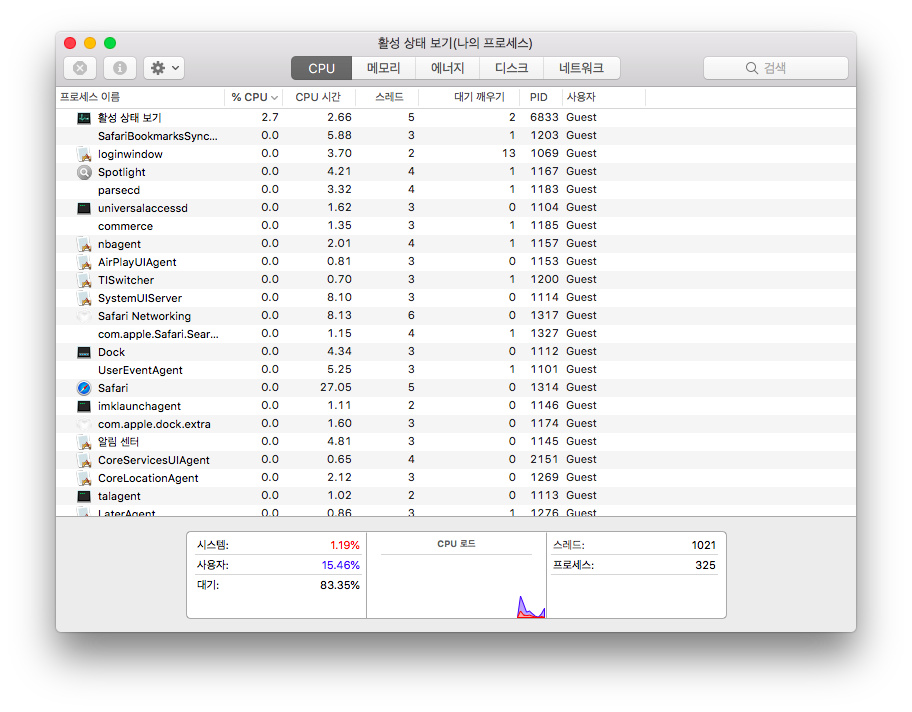
Task: Click the quit process X toolbar icon
Action: [x=79, y=67]
